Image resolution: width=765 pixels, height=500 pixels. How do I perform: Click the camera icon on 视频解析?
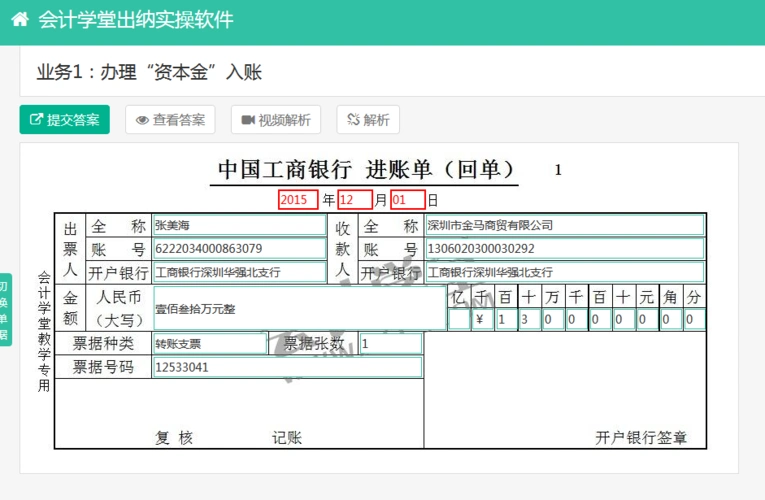[x=248, y=120]
